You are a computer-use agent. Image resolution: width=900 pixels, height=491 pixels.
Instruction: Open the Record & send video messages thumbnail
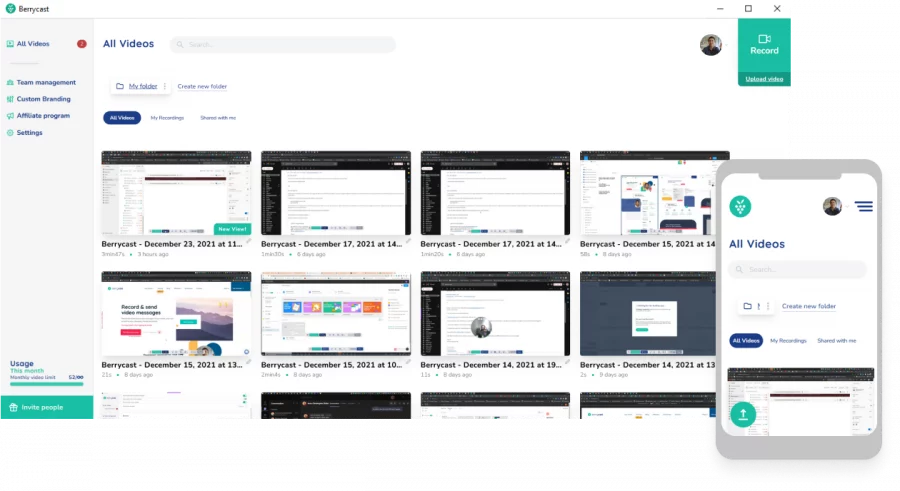point(176,314)
